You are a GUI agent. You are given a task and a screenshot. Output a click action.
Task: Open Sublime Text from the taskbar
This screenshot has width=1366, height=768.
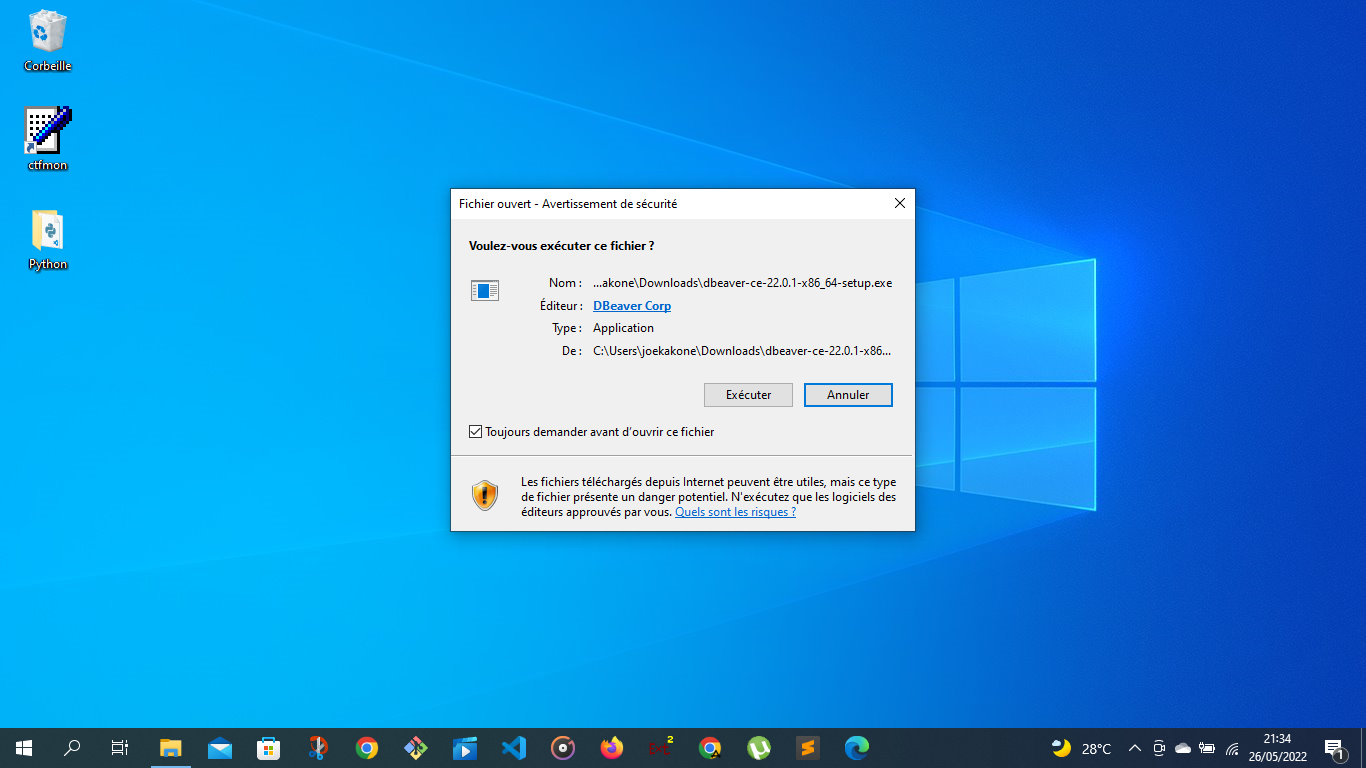808,748
